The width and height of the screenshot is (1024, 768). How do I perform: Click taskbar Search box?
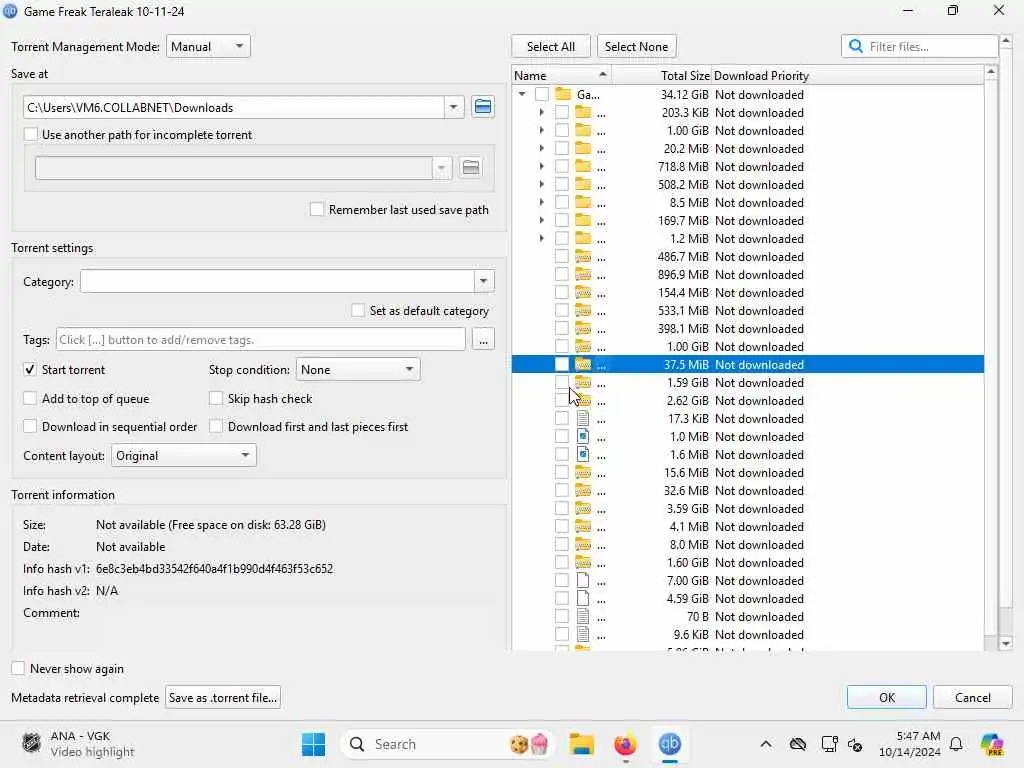(447, 744)
